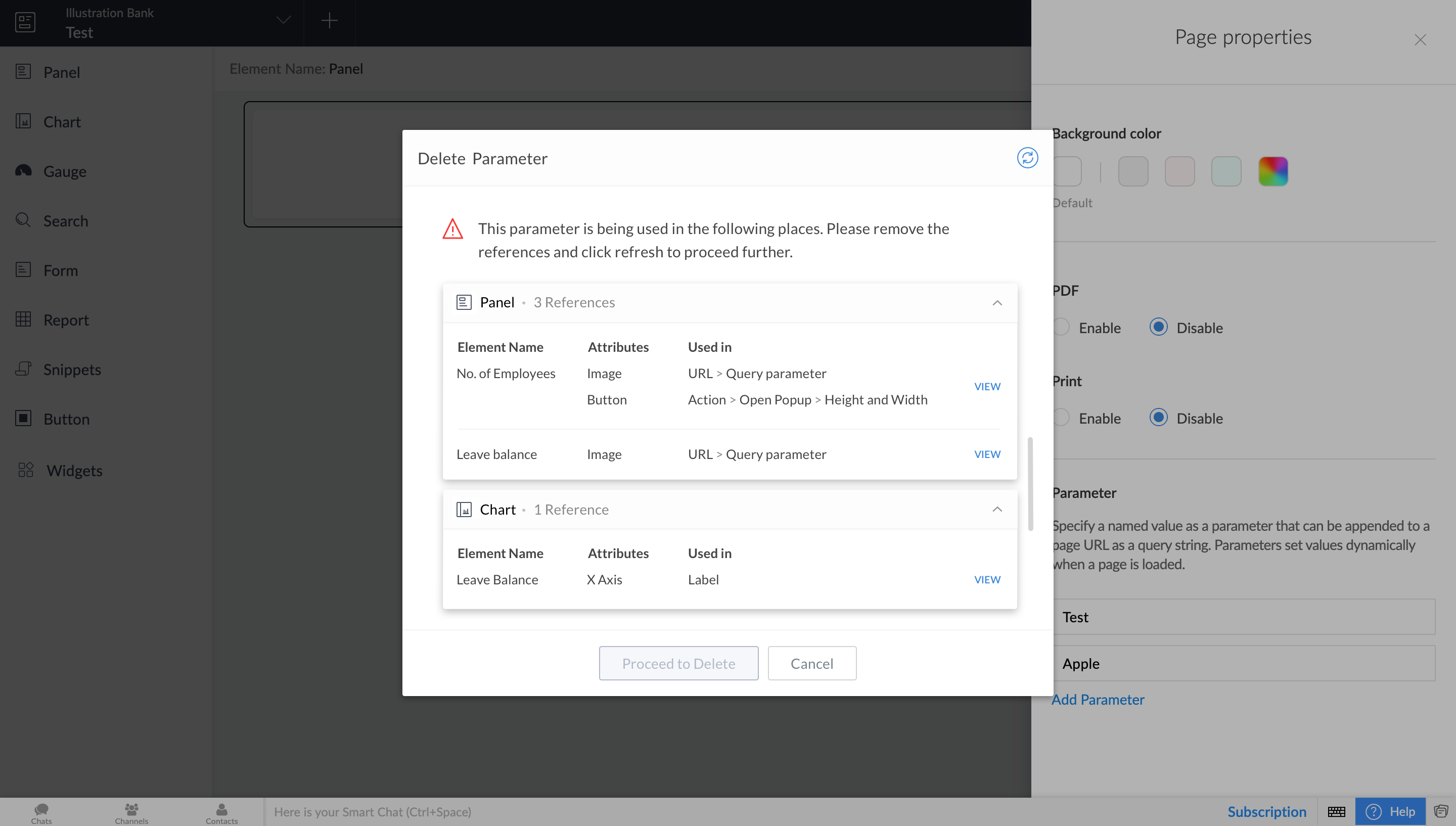1456x826 pixels.
Task: Collapse the Chart reference section
Action: pos(996,509)
